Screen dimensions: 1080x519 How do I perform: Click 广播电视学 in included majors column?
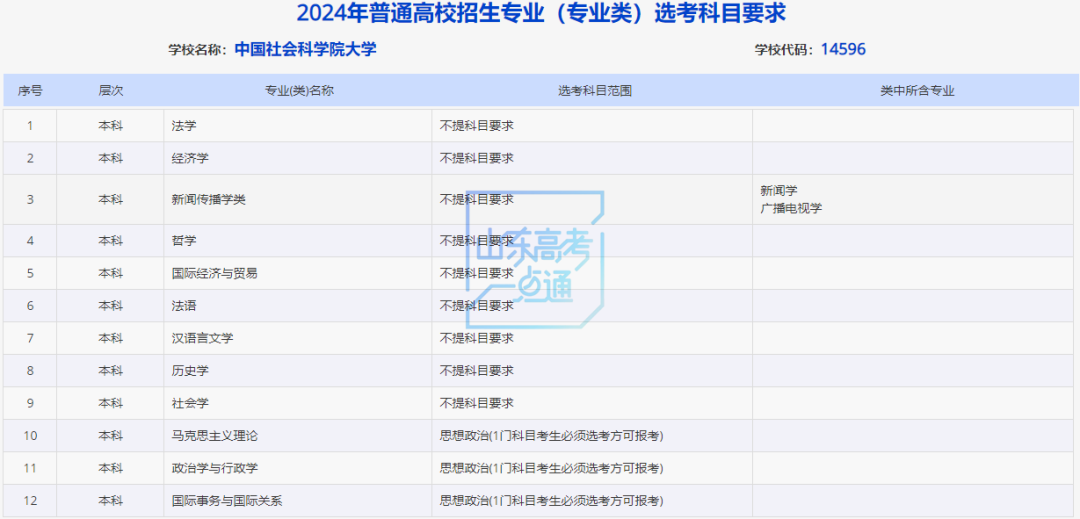tap(791, 208)
